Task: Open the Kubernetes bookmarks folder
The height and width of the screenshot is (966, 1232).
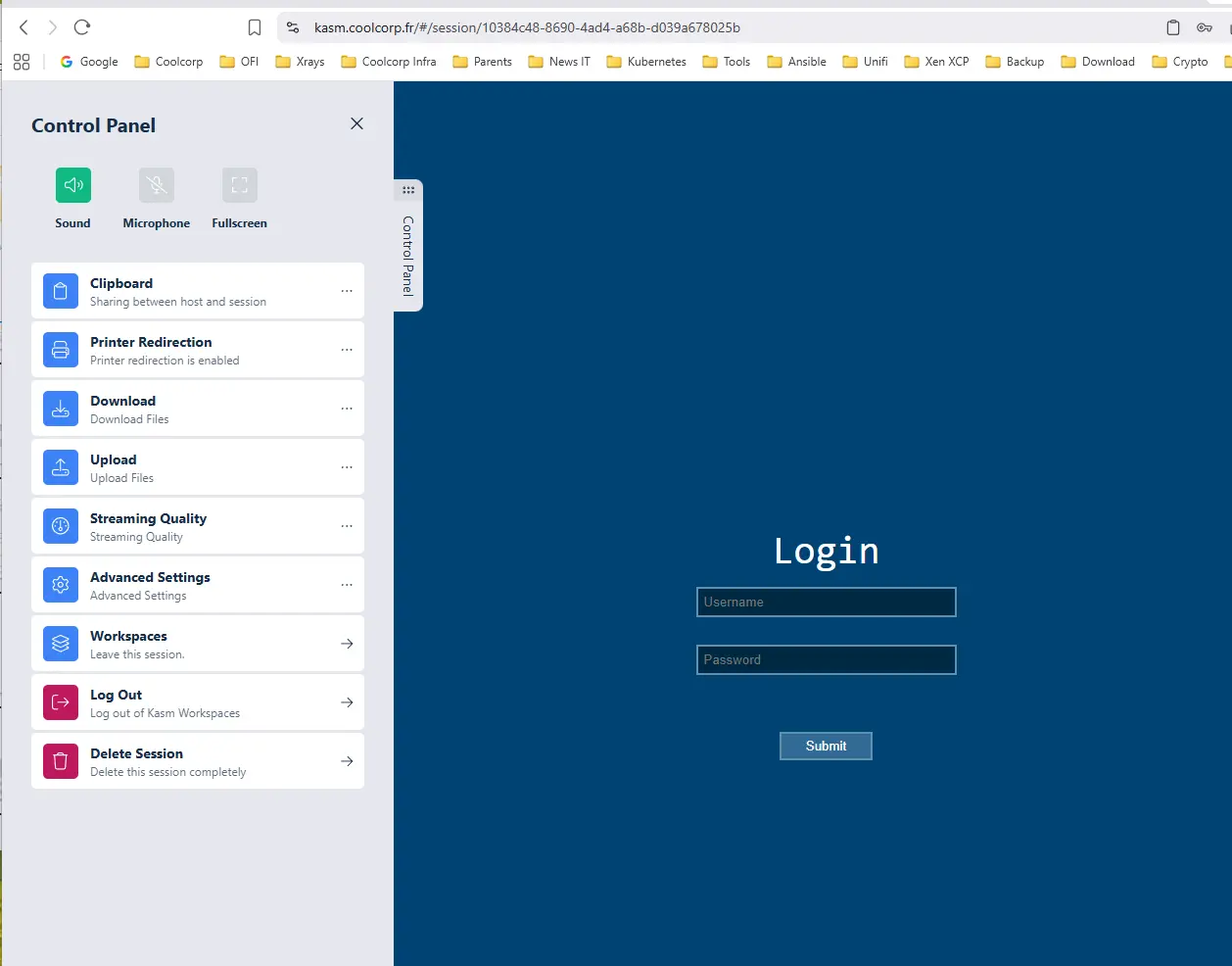Action: [646, 62]
